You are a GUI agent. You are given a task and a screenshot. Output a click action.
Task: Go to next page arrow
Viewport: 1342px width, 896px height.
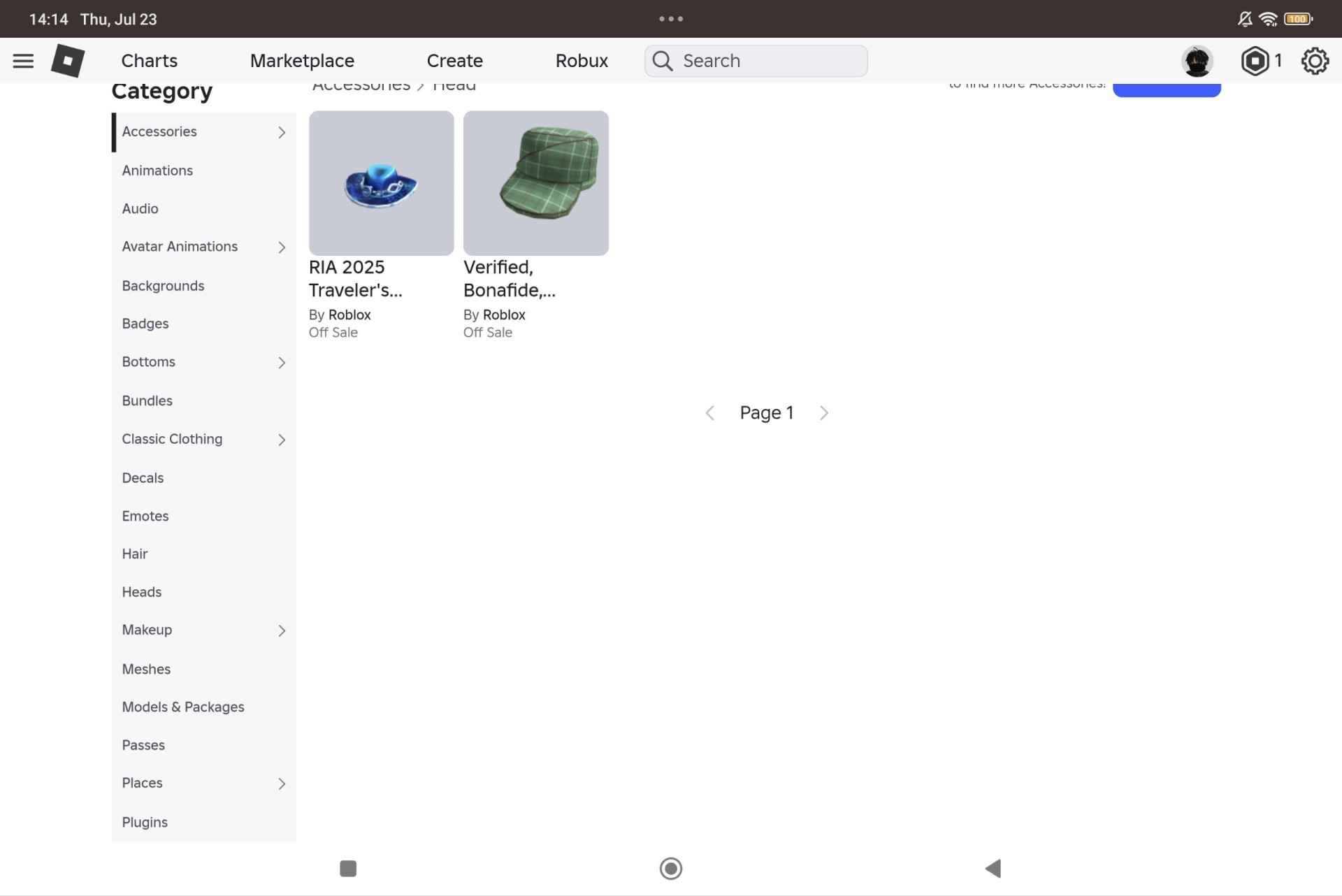[824, 413]
